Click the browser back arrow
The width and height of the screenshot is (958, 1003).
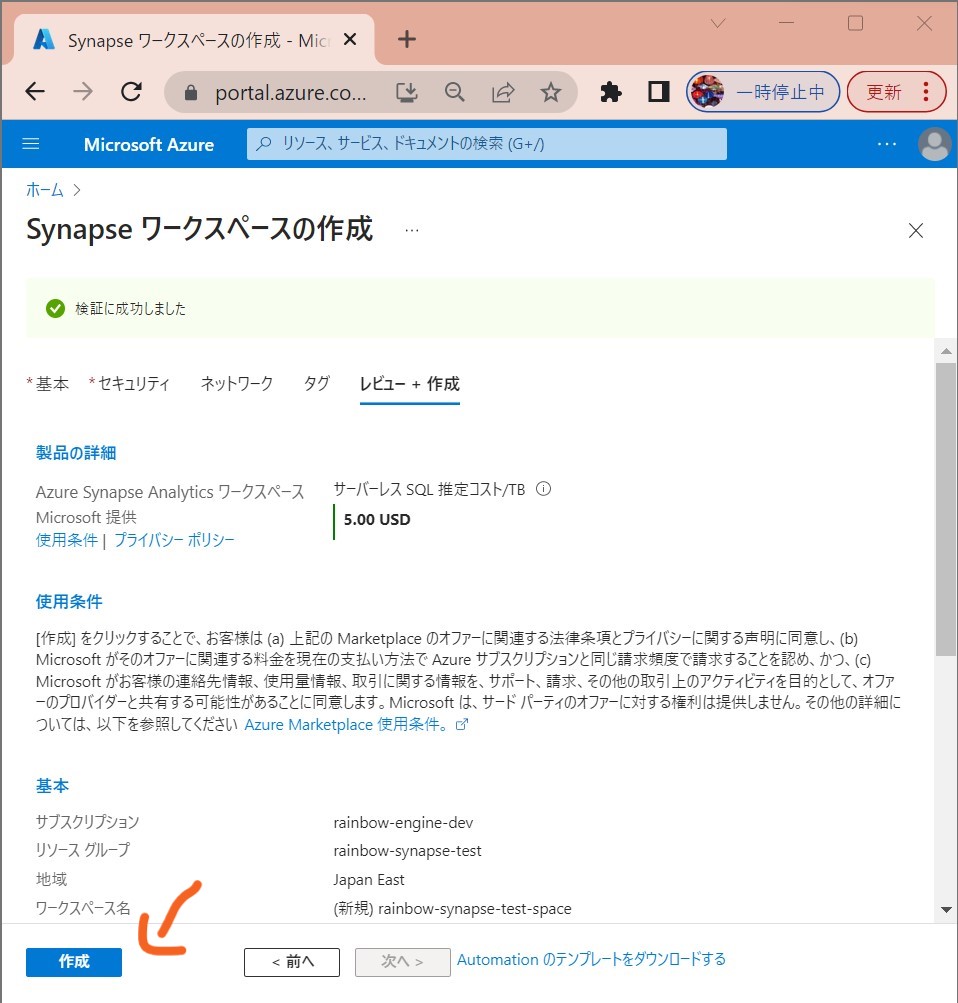click(x=35, y=92)
